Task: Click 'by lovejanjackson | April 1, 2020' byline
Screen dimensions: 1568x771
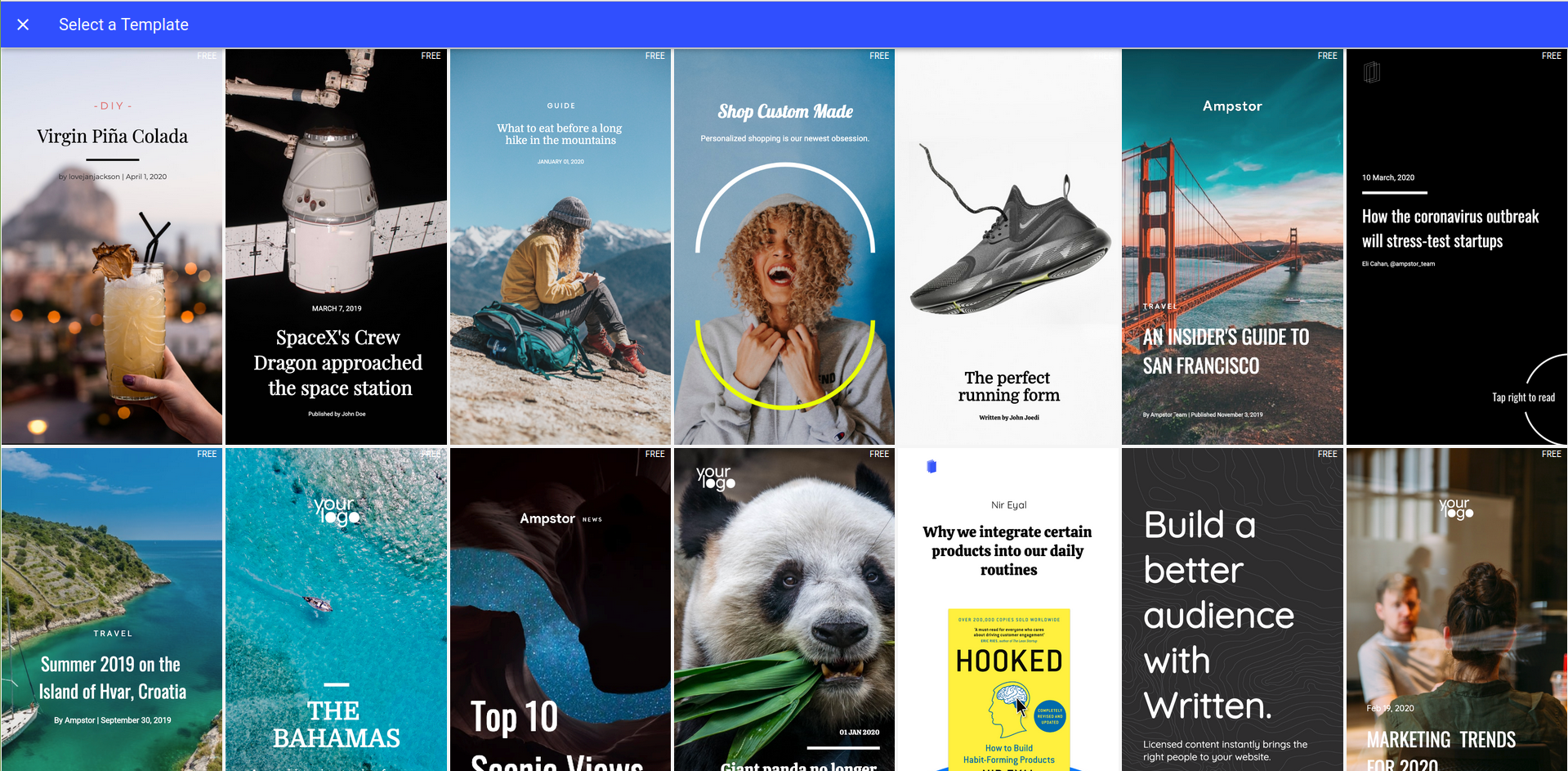Action: pos(113,177)
